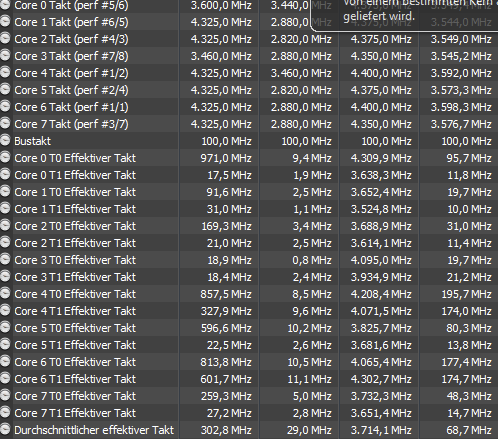Select the 'Bustakt' sensor label
This screenshot has width=498, height=439.
[33, 141]
